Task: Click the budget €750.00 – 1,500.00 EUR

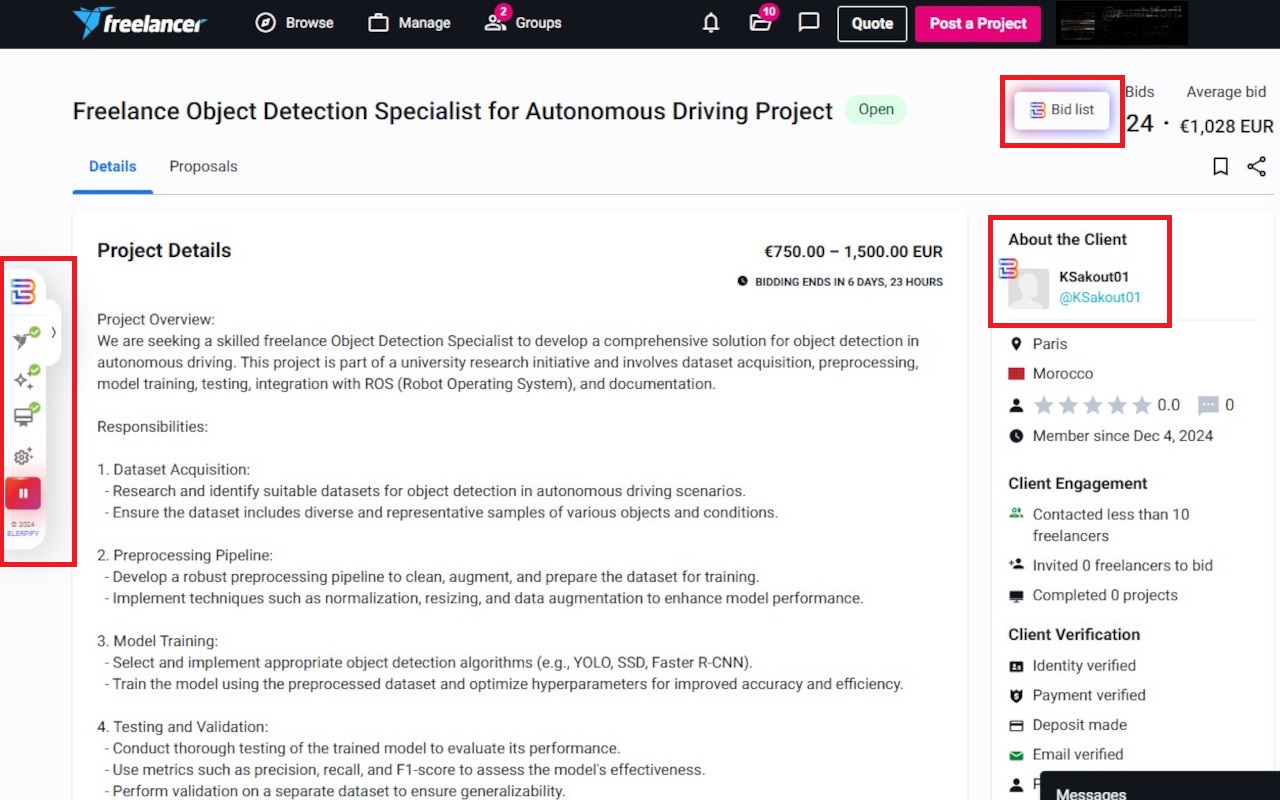Action: click(854, 252)
